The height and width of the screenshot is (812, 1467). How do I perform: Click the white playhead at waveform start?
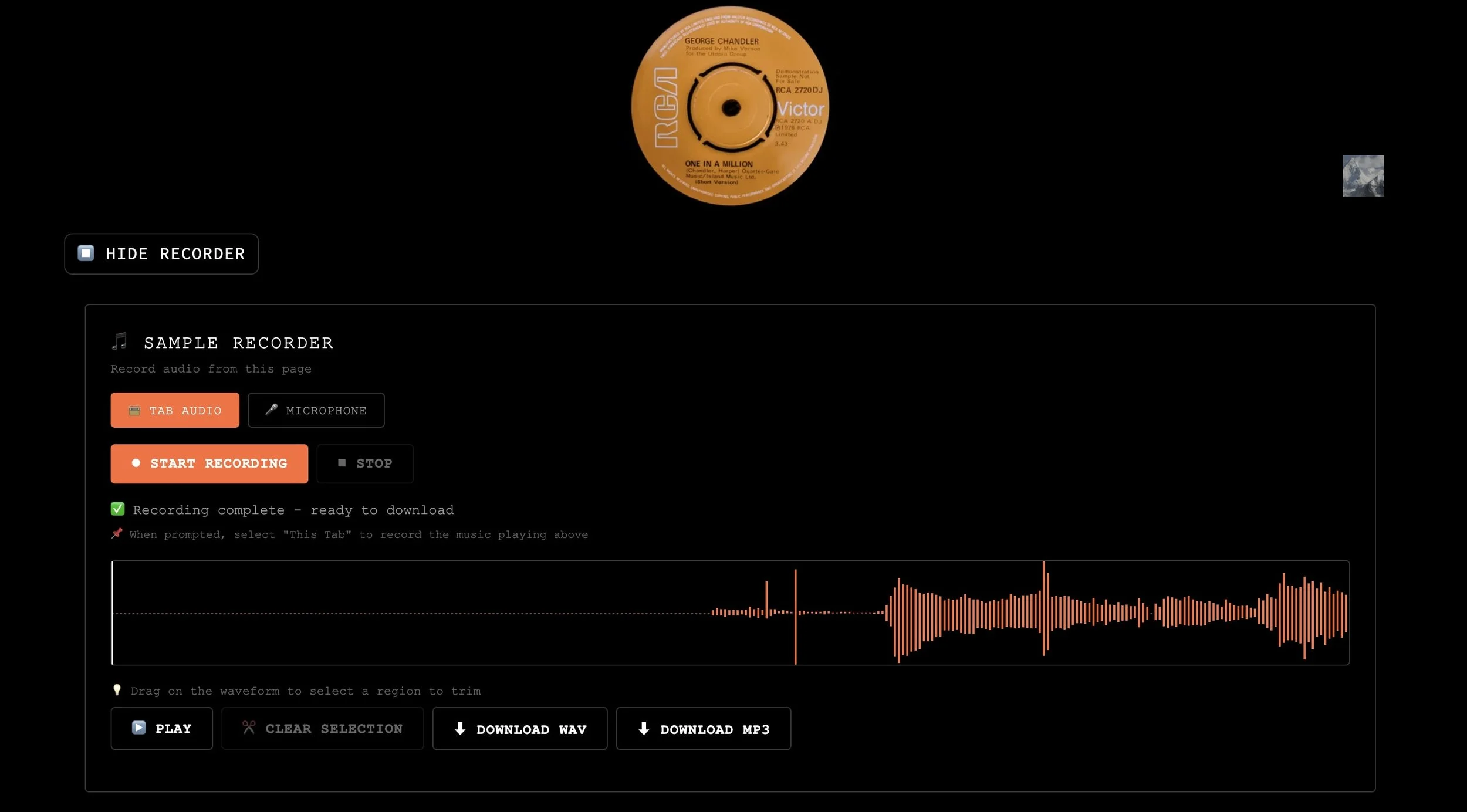112,613
